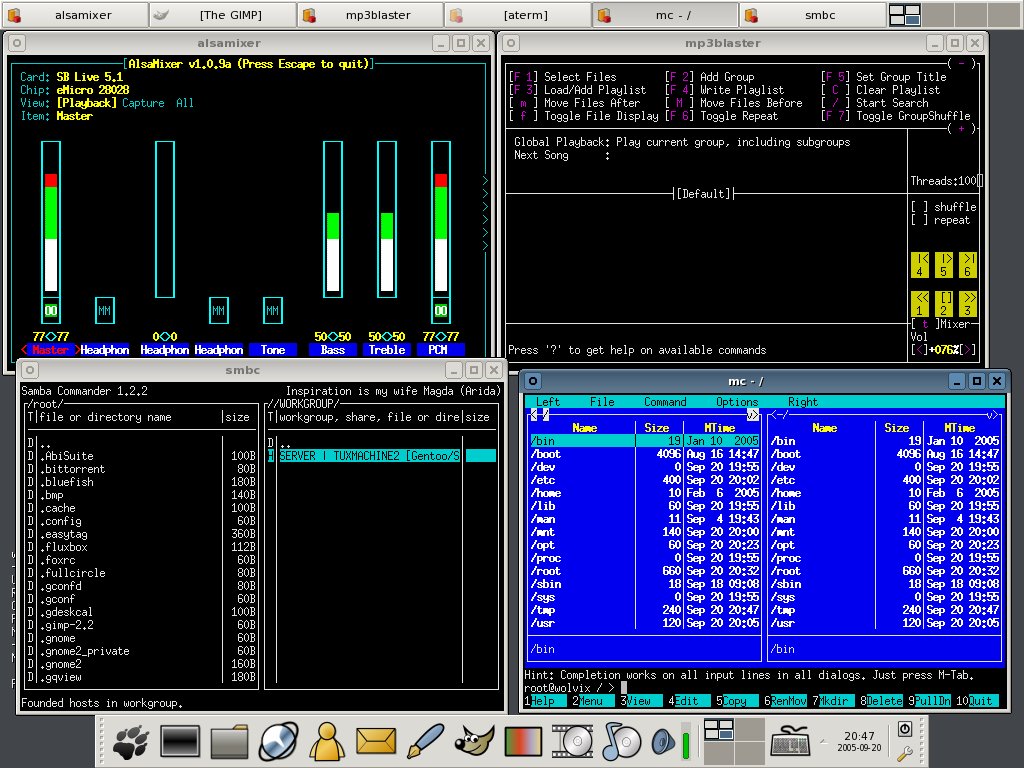
Task: Toggle the Tone channel MM mute box in alsamixer
Action: pyautogui.click(x=272, y=311)
